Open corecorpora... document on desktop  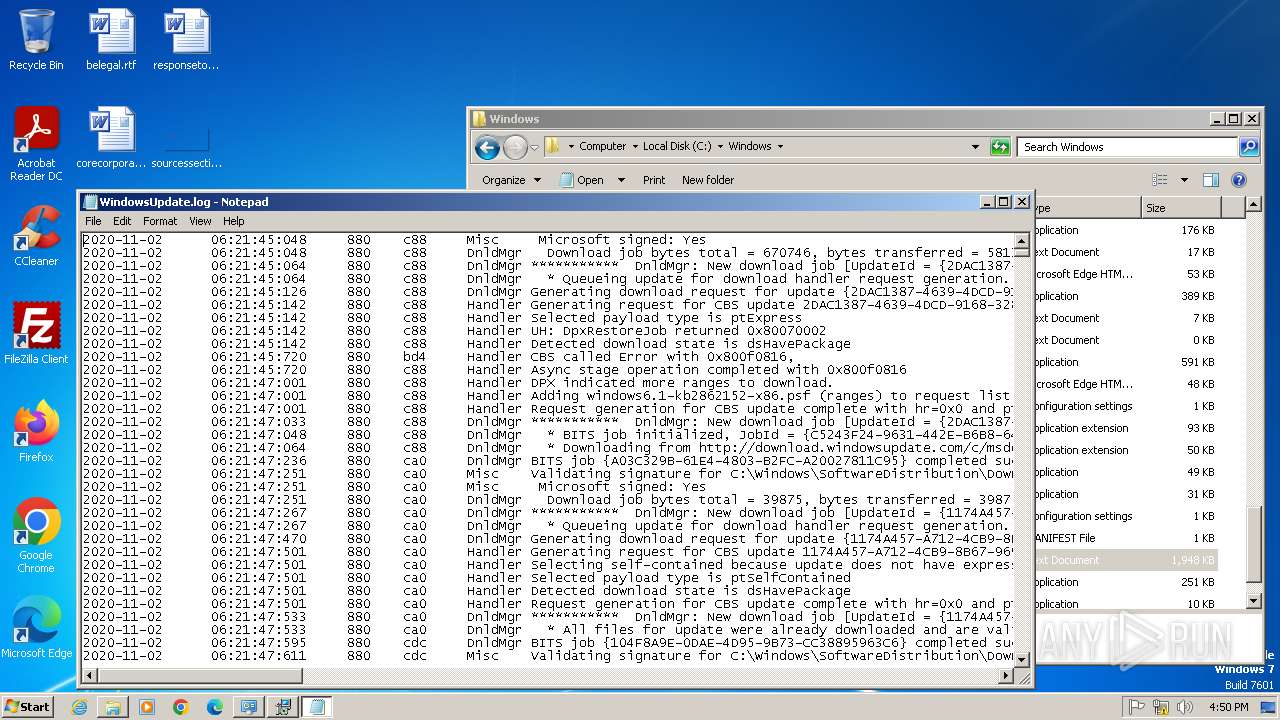click(x=111, y=138)
